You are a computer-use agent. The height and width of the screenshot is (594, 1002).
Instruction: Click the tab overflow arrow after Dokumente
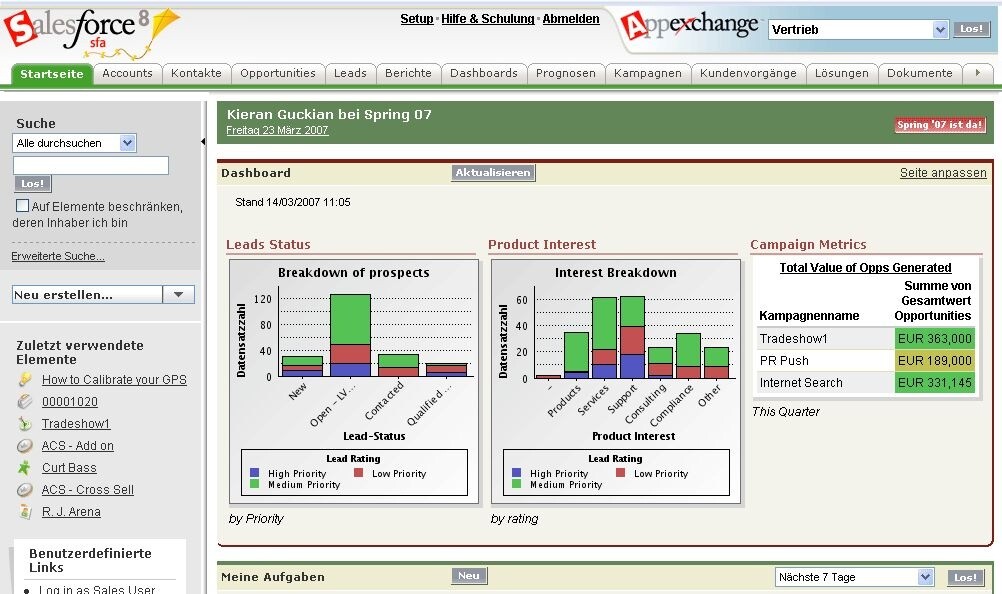tap(980, 72)
